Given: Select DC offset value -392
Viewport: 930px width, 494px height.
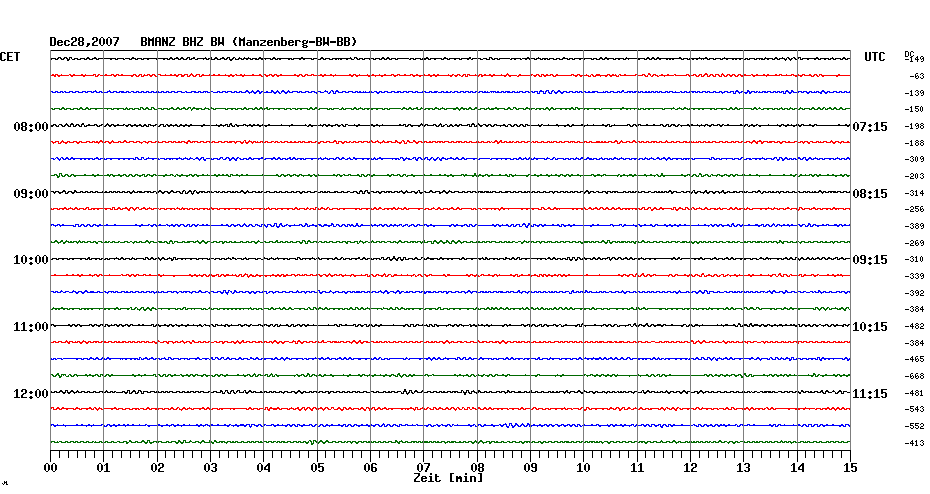Looking at the screenshot, I should coord(914,293).
